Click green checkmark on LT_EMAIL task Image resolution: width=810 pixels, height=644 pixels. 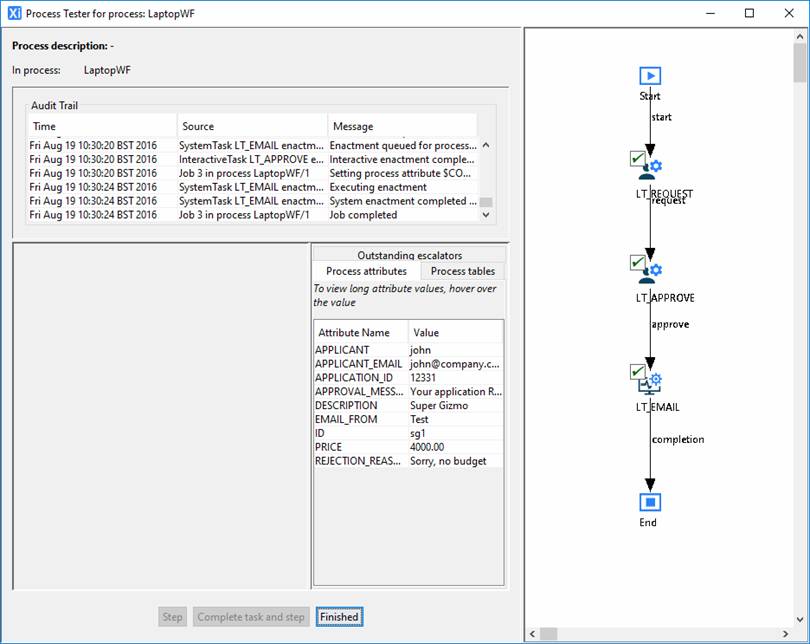636,371
